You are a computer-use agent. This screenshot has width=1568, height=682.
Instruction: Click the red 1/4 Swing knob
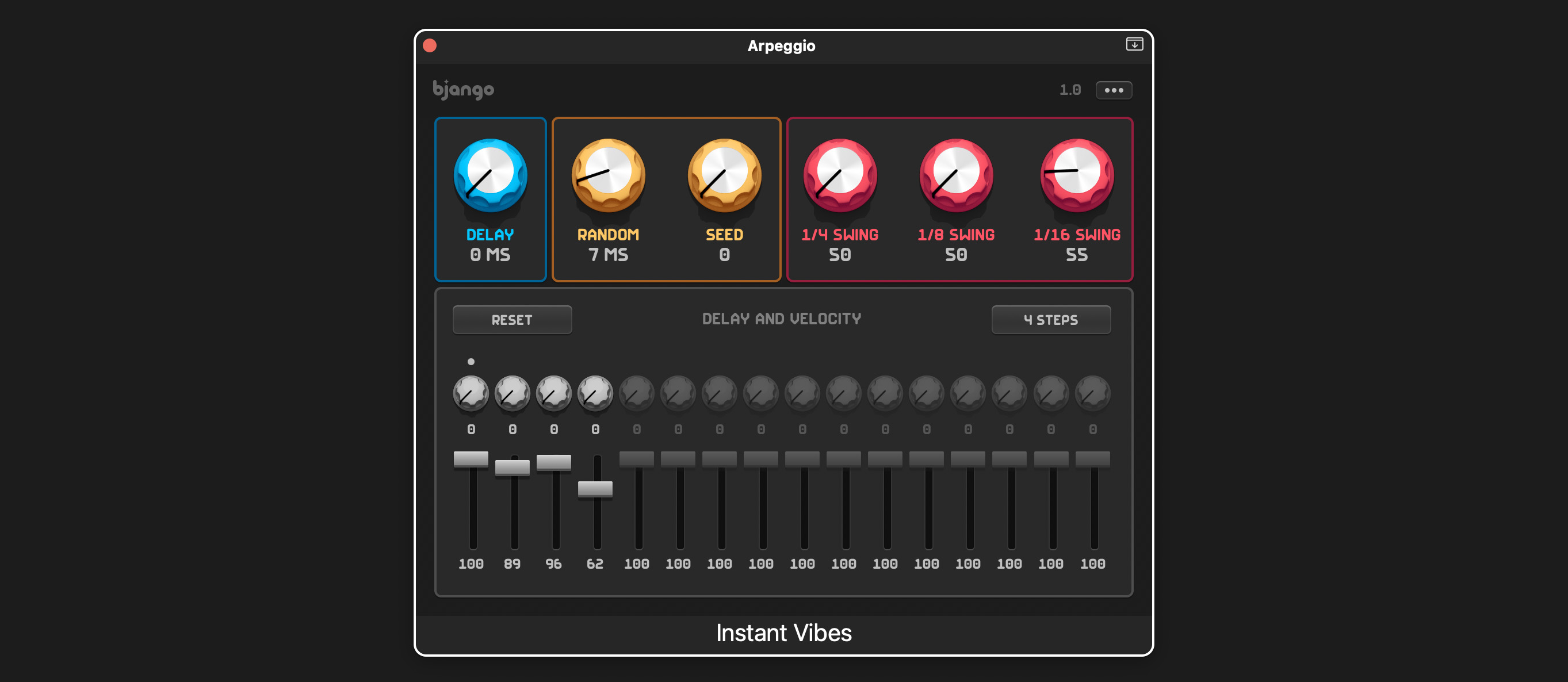(x=840, y=175)
